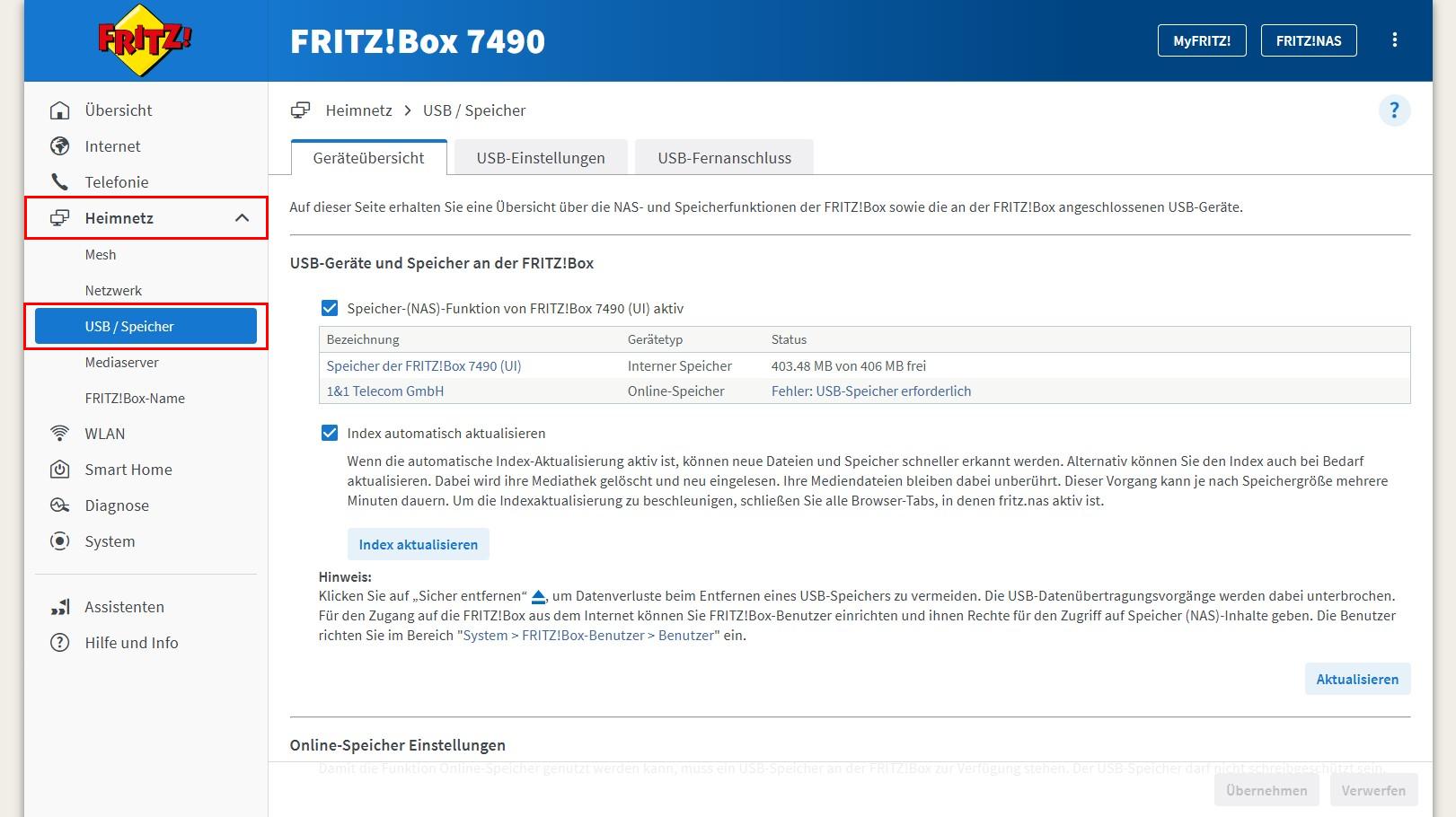This screenshot has width=1456, height=817.
Task: Click the Sicher entfernen eject icon
Action: [x=539, y=596]
